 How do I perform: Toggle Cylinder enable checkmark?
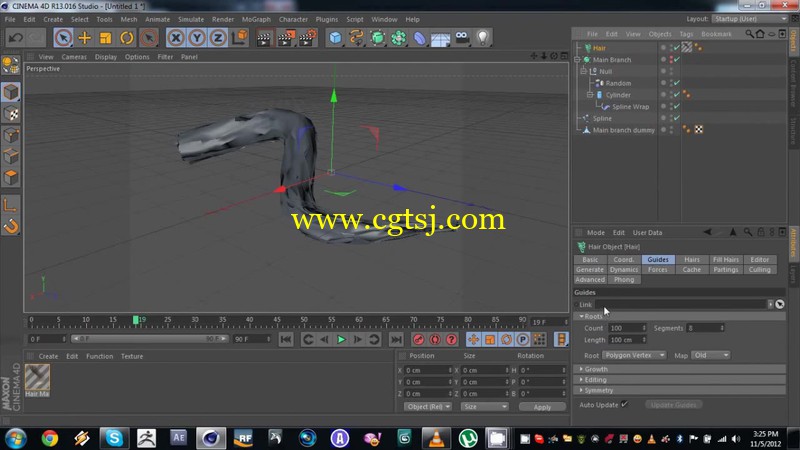point(677,95)
